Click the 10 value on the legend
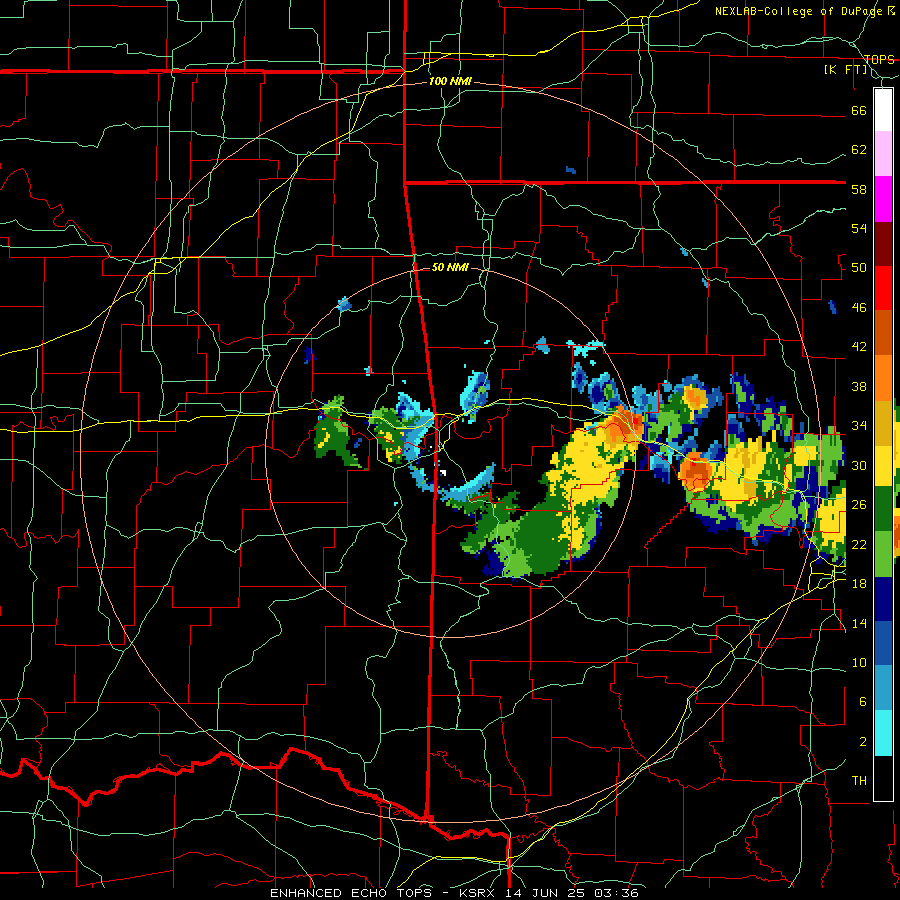 [859, 662]
